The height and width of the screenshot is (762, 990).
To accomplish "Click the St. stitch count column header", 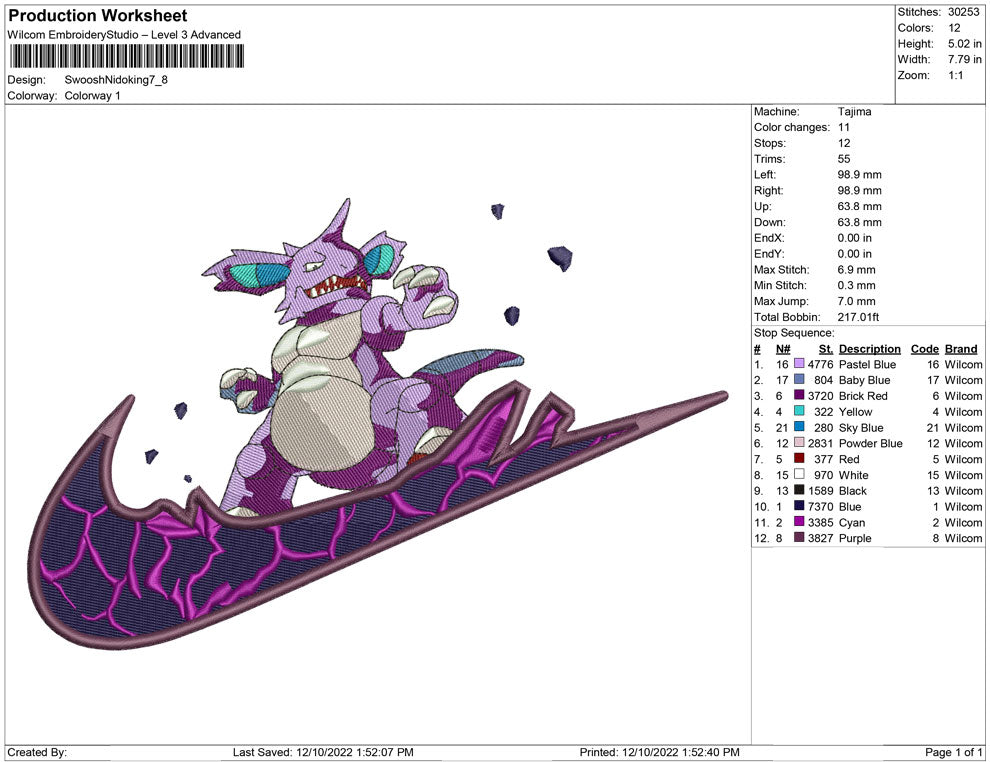I will pos(825,349).
